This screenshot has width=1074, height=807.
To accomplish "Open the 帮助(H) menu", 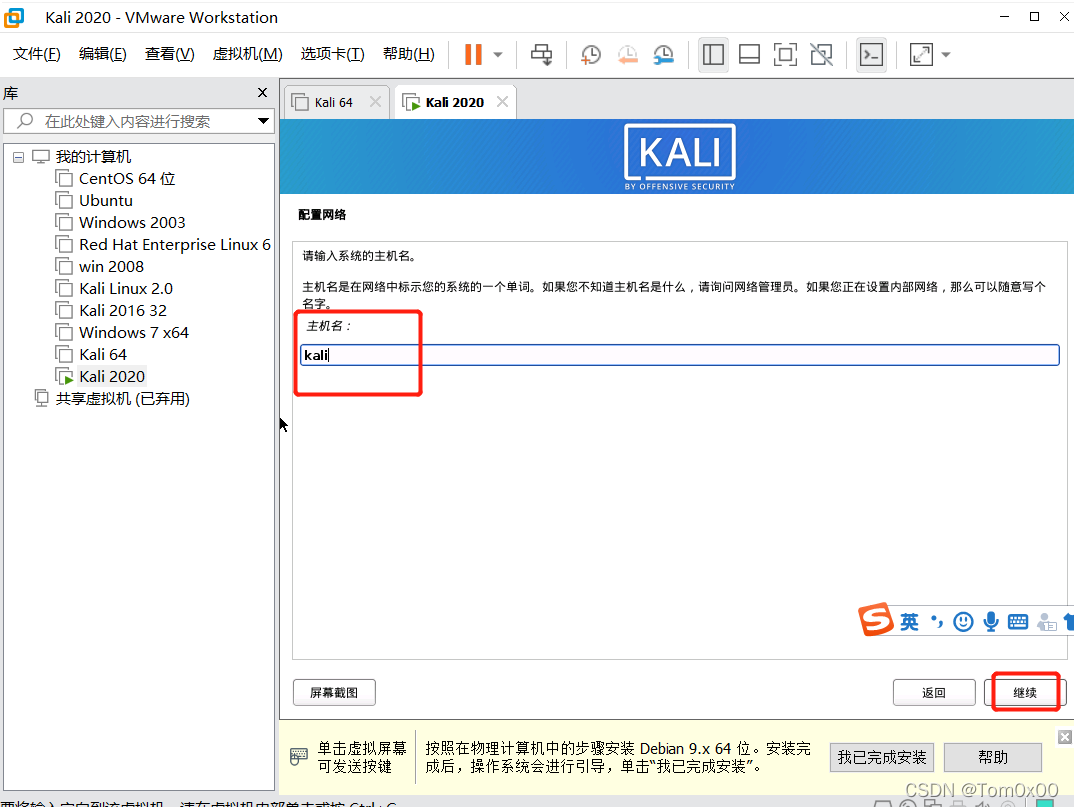I will pyautogui.click(x=408, y=54).
